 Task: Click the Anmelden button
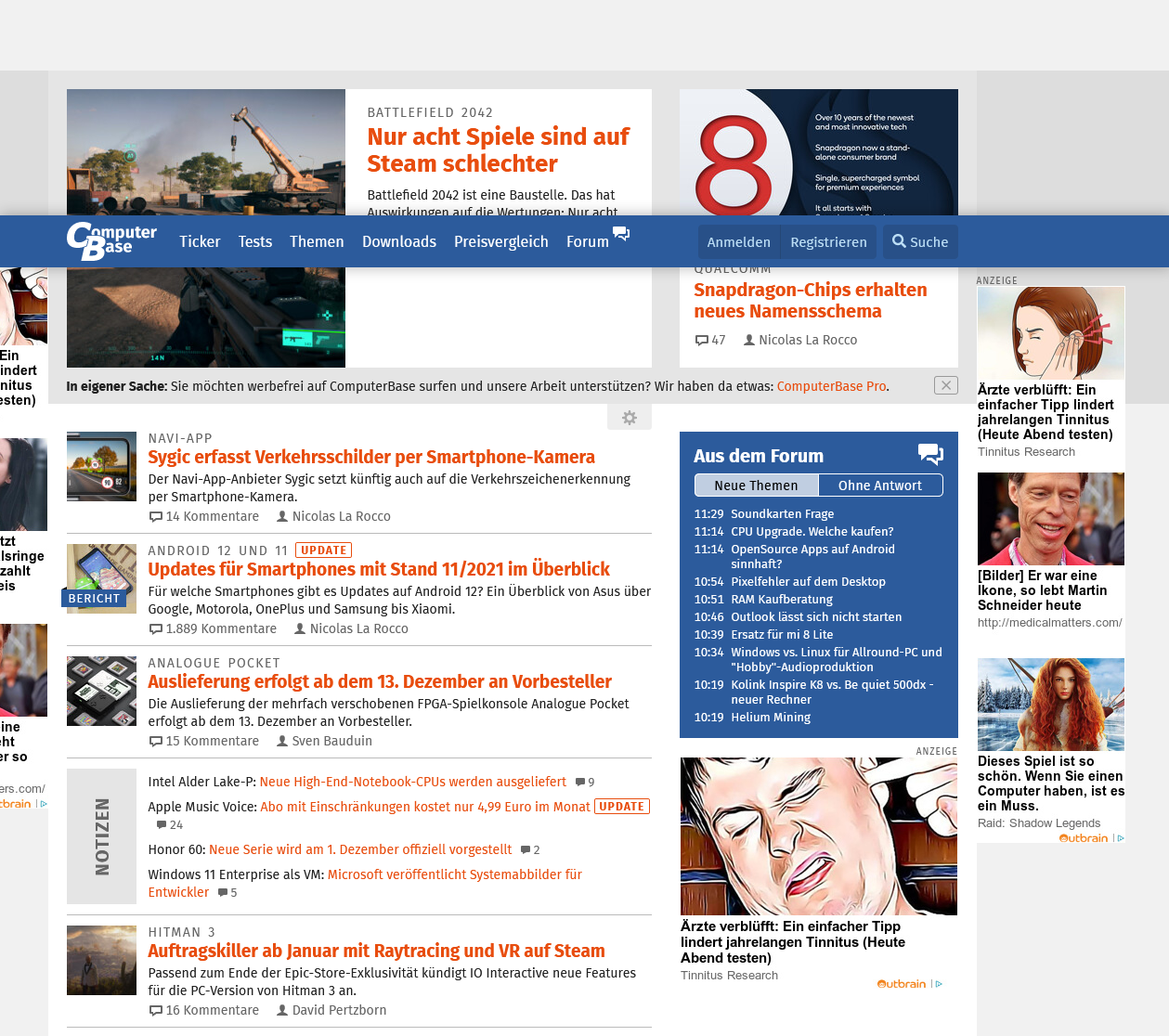739,241
